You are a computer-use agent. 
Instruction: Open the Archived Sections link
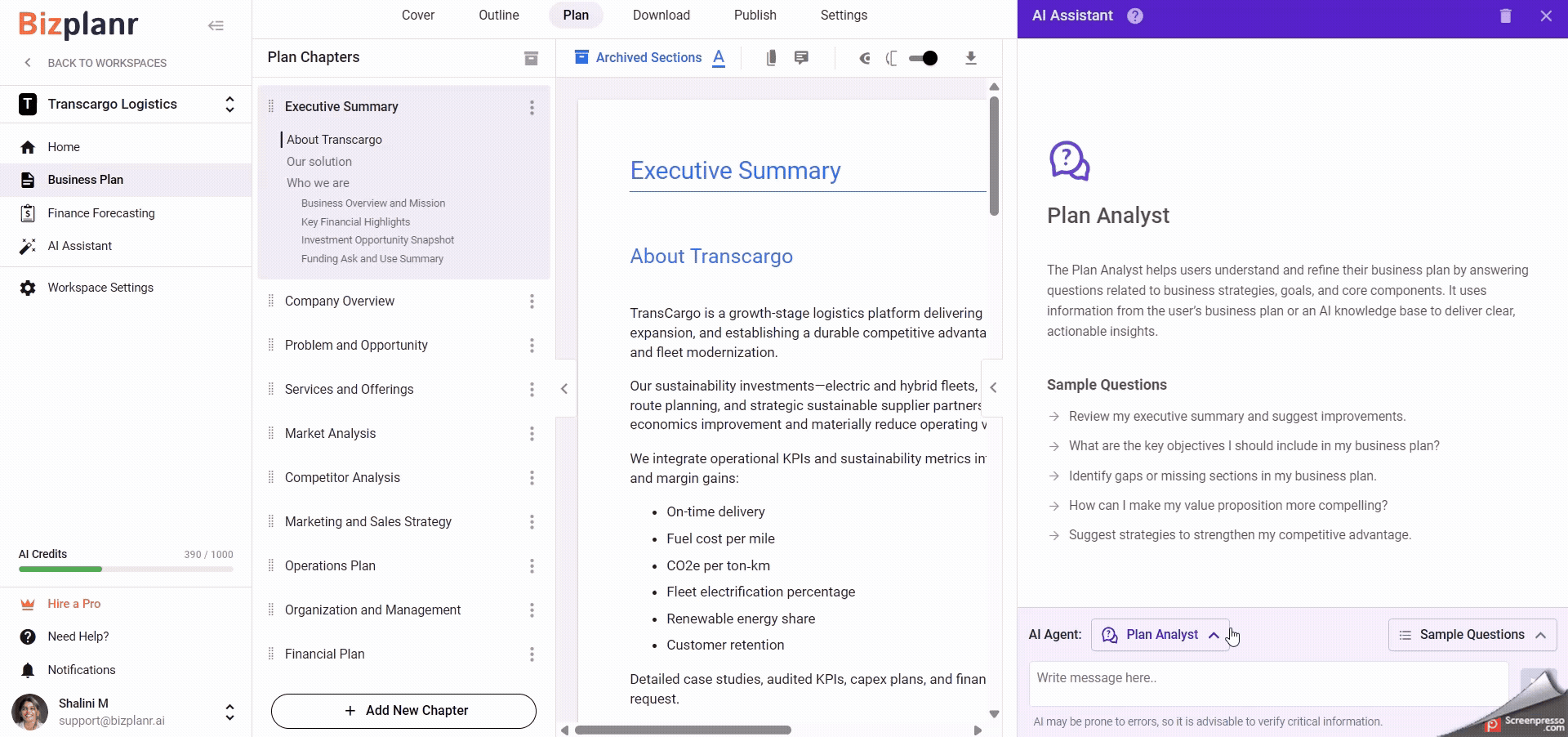[x=638, y=58]
